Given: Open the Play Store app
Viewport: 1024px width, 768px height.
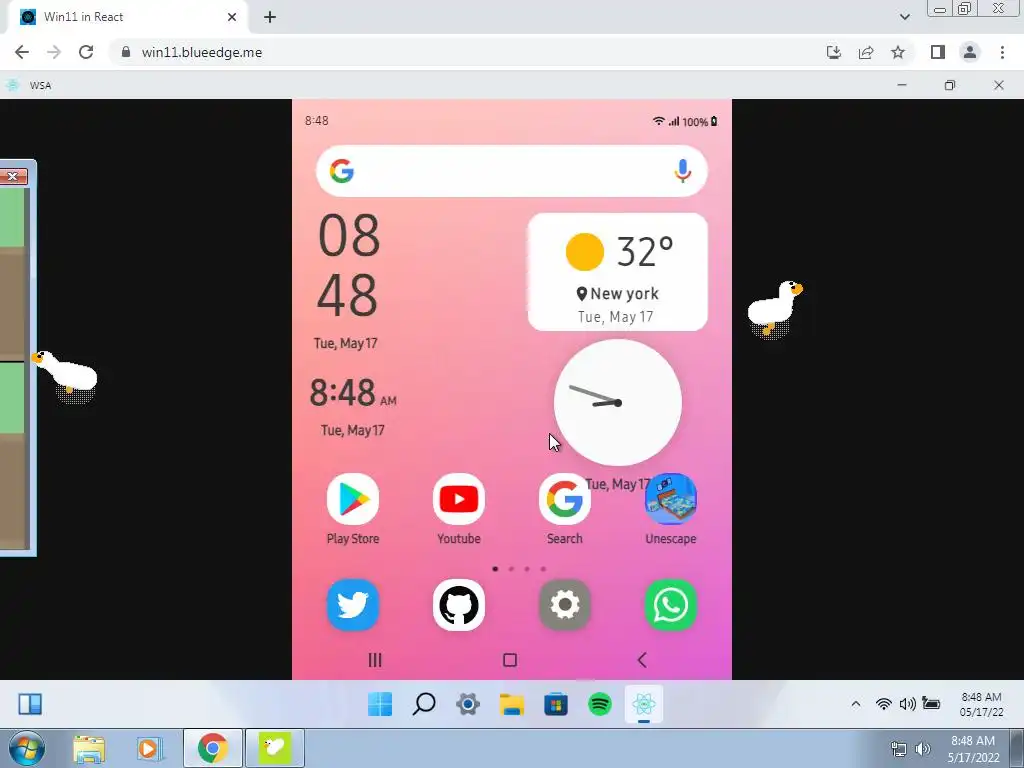Looking at the screenshot, I should [x=353, y=499].
